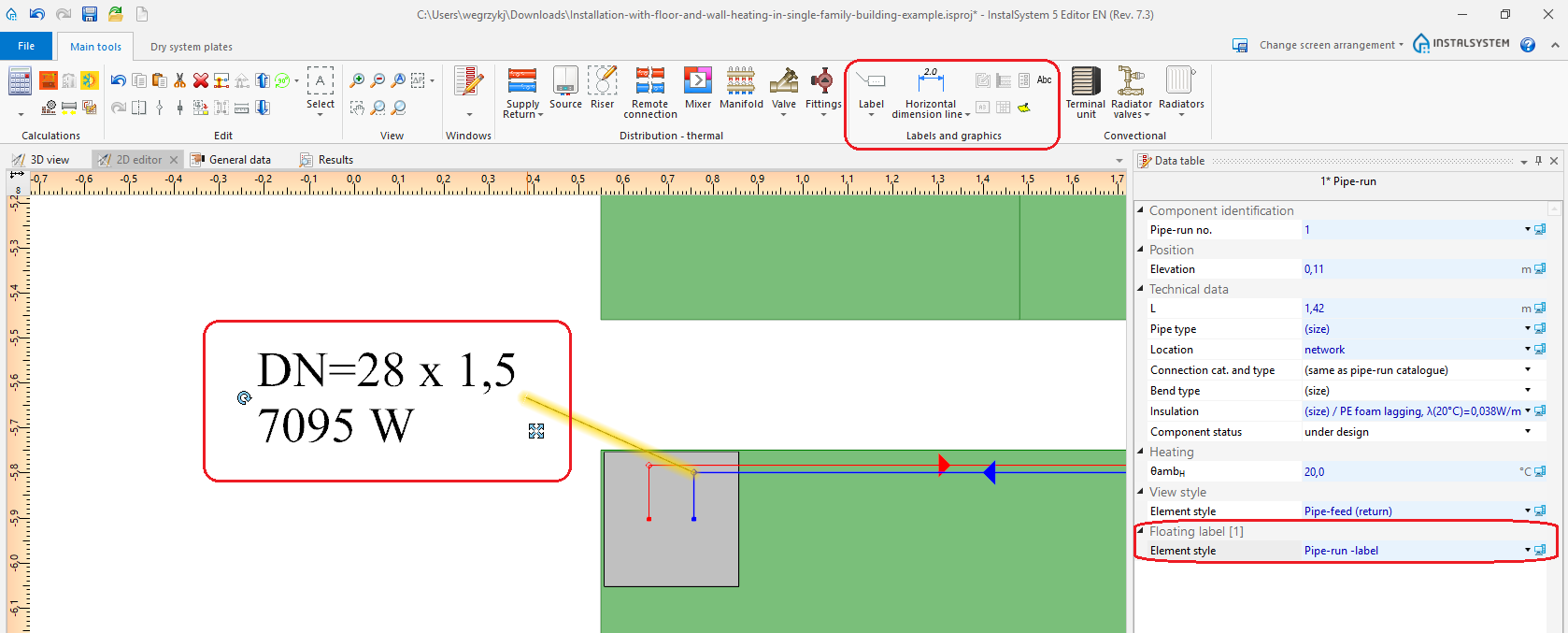The height and width of the screenshot is (633, 1568).
Task: Select the Riser tool
Action: (x=602, y=88)
